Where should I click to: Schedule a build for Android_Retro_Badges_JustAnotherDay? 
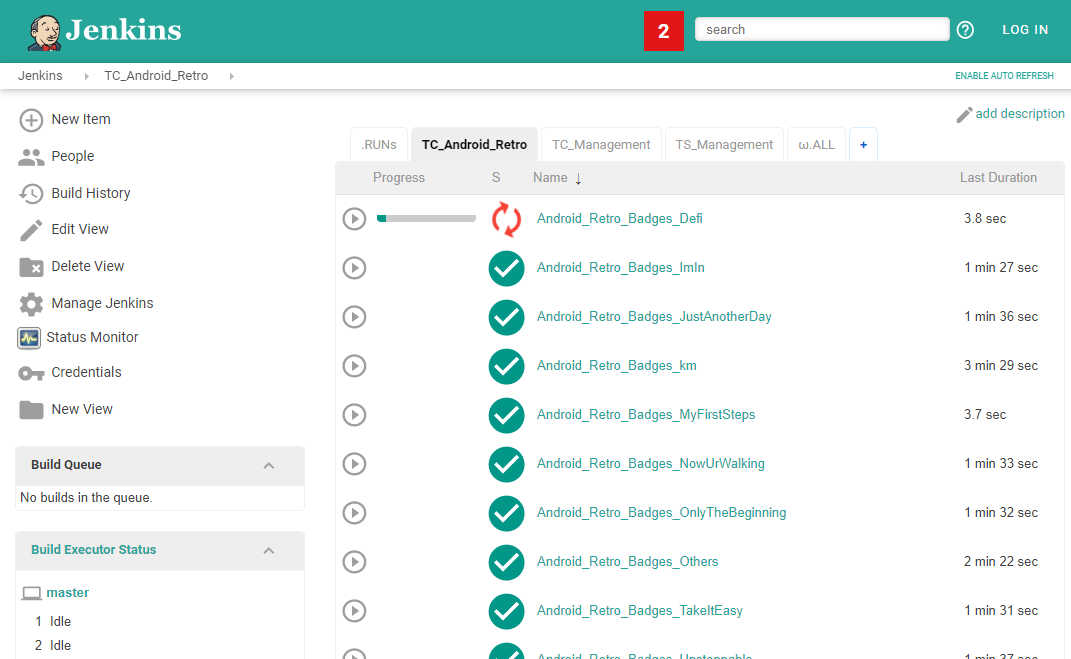click(x=354, y=317)
